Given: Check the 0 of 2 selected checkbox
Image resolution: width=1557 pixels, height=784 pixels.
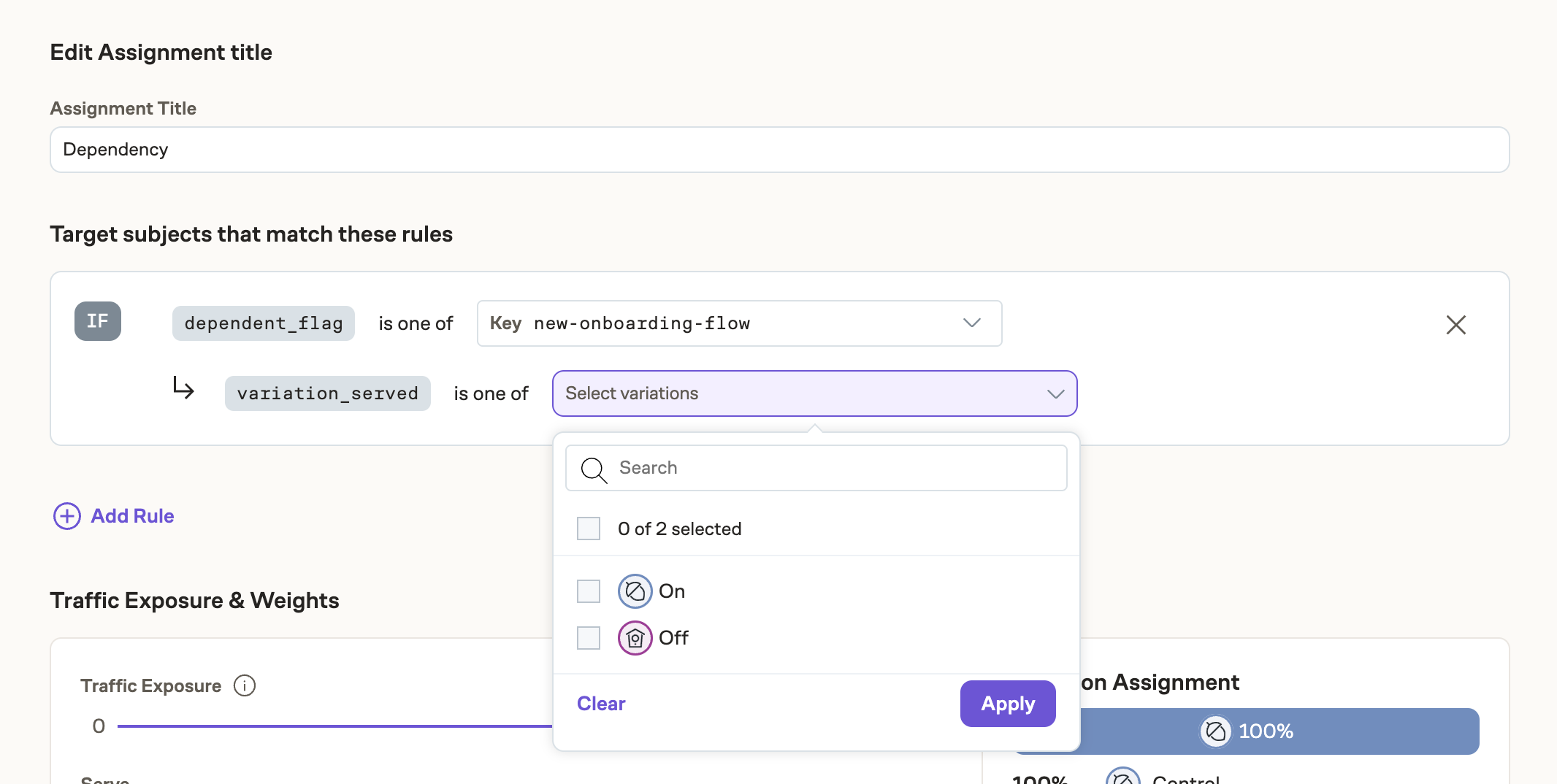Looking at the screenshot, I should tap(588, 529).
